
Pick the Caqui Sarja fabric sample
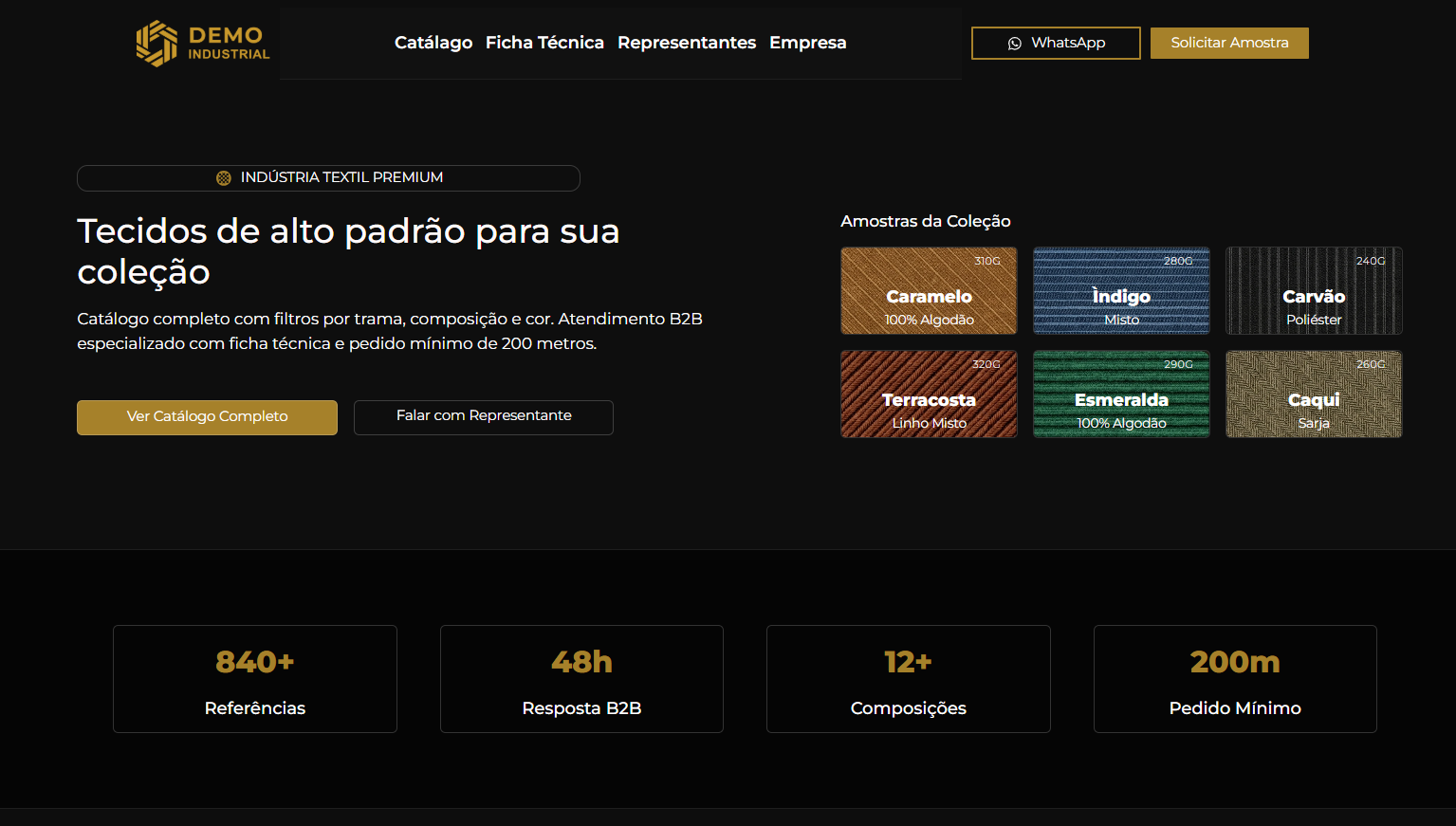click(x=1314, y=394)
